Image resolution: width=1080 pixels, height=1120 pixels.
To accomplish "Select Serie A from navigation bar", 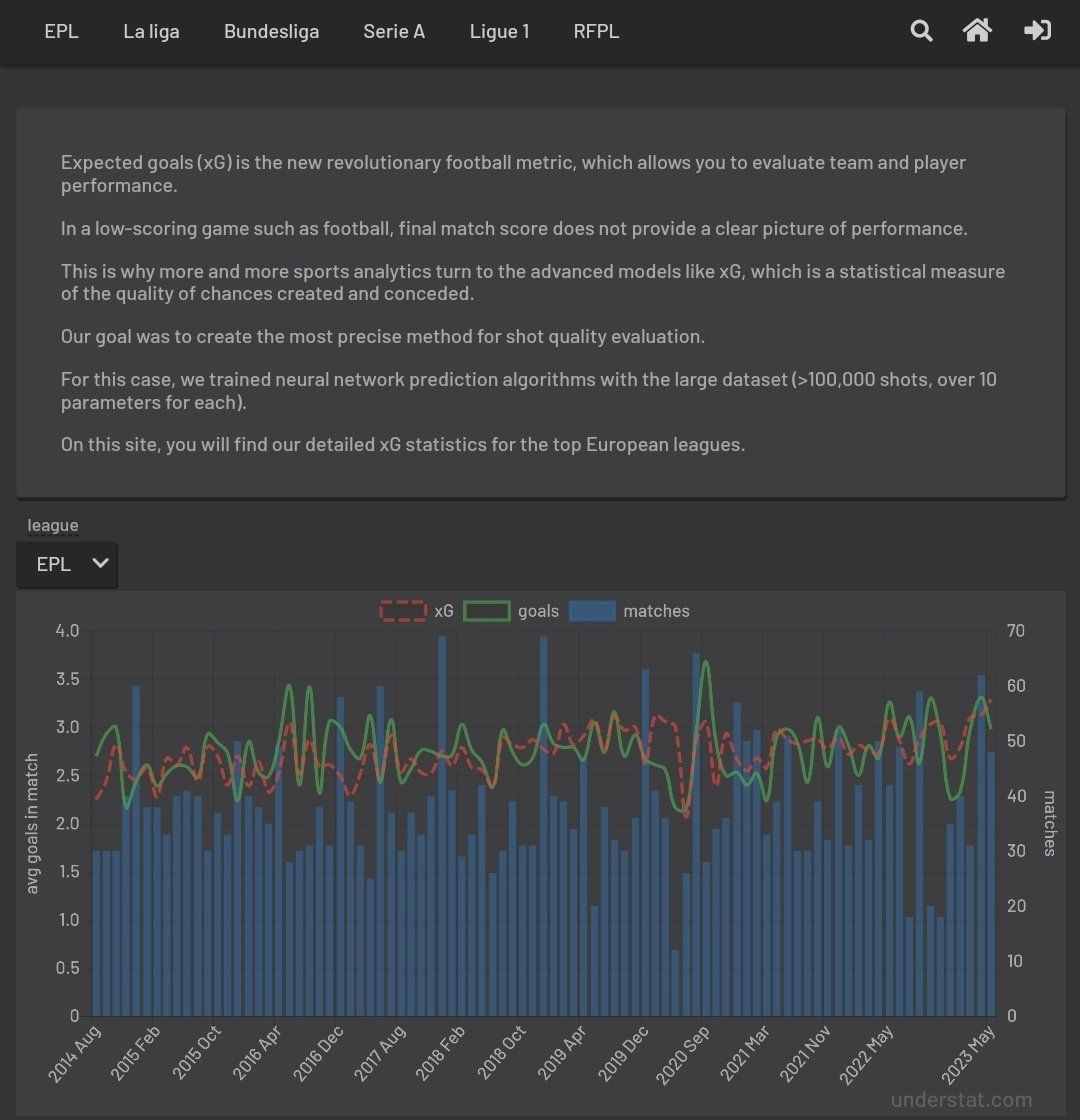I will [394, 32].
